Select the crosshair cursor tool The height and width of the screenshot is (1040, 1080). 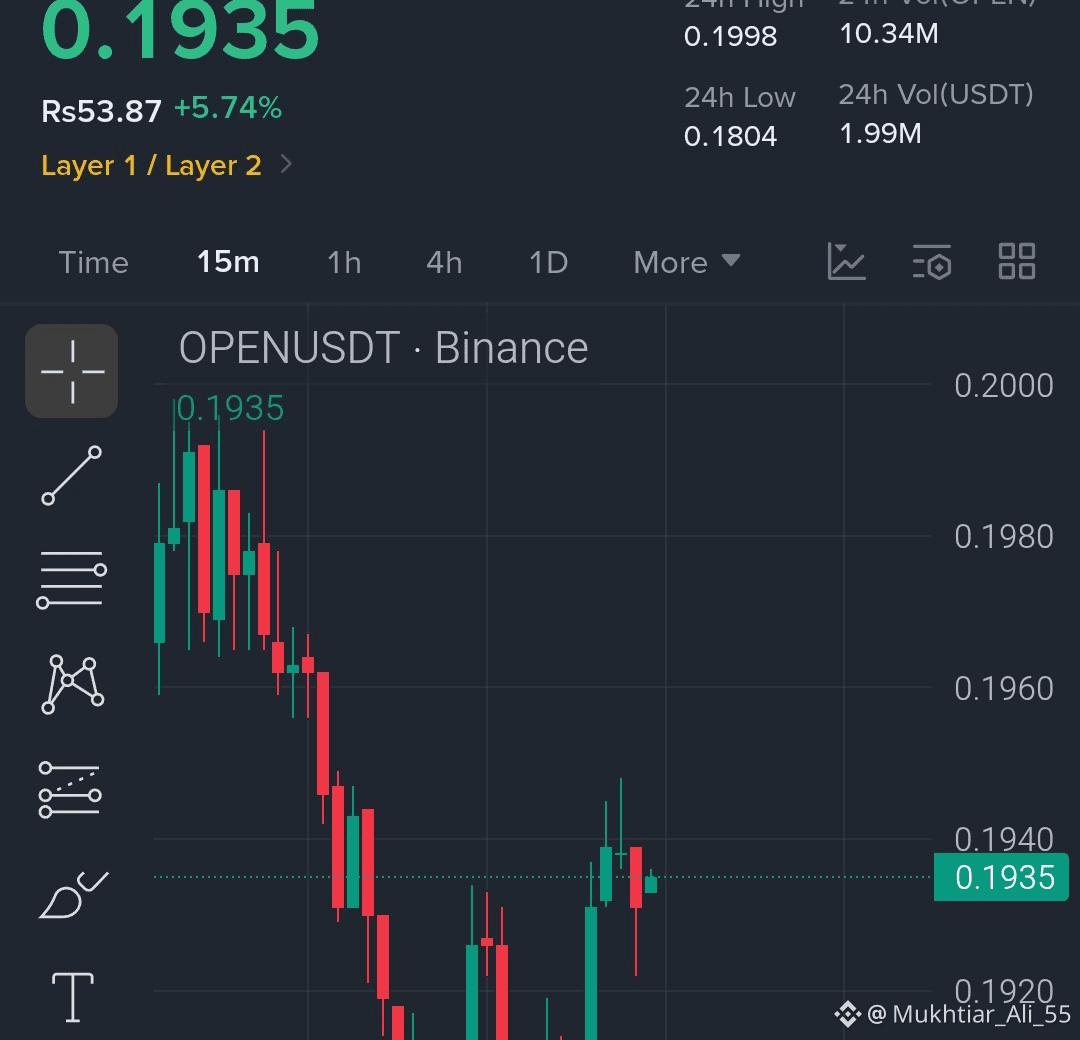72,371
